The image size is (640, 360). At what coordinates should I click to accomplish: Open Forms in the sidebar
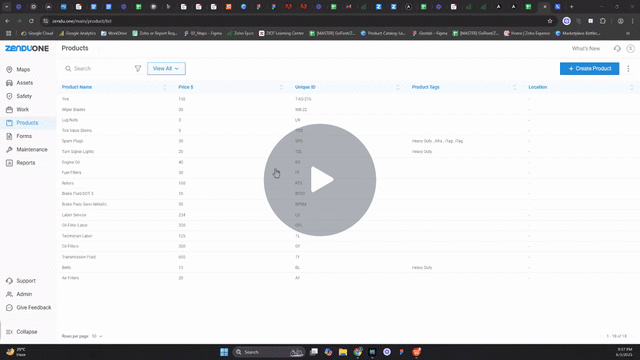[x=24, y=136]
